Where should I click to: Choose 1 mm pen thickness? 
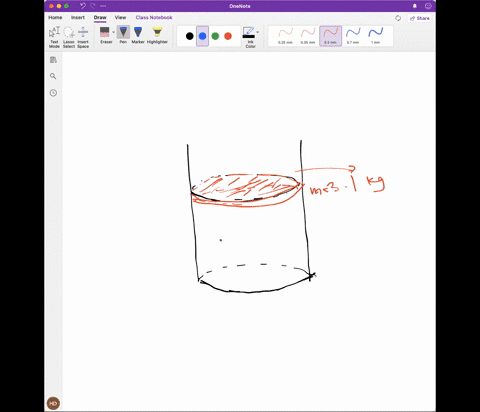375,36
